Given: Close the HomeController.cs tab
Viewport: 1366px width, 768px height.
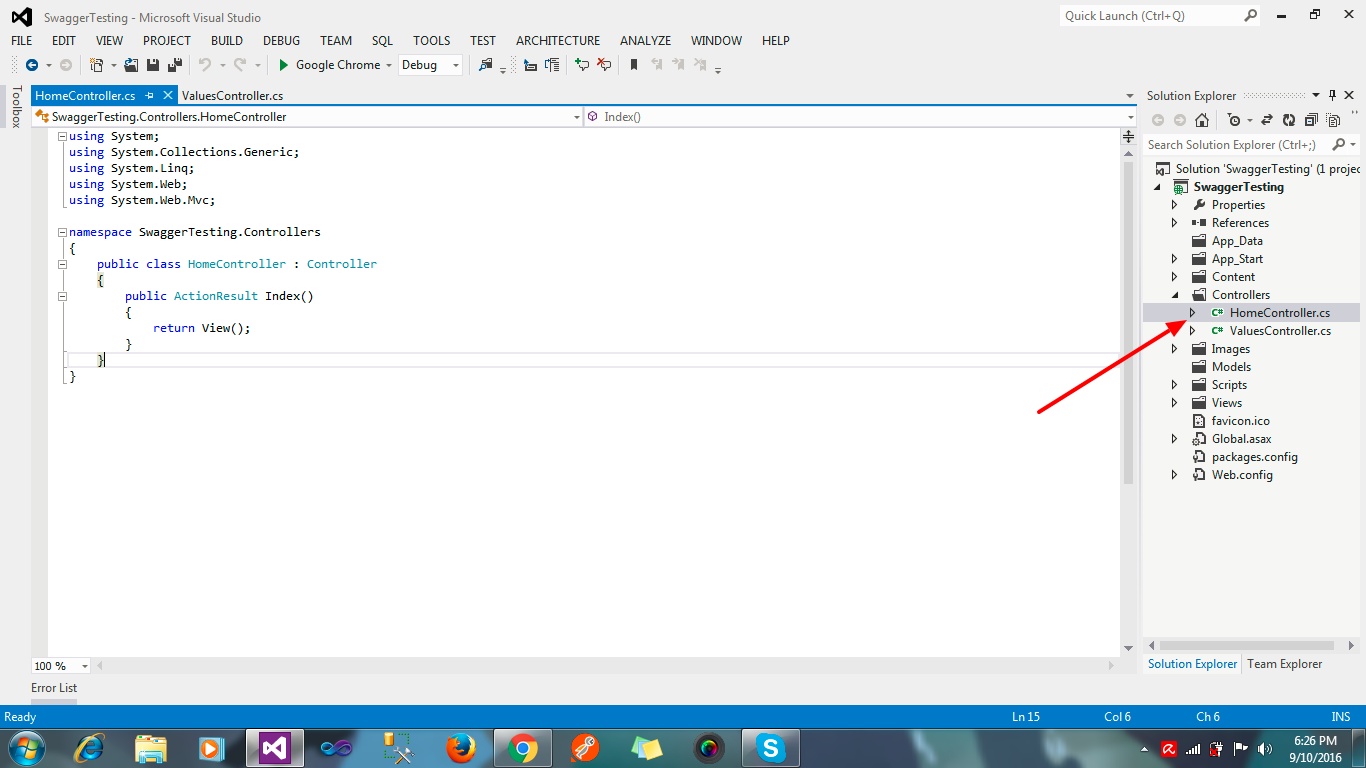Looking at the screenshot, I should [166, 96].
